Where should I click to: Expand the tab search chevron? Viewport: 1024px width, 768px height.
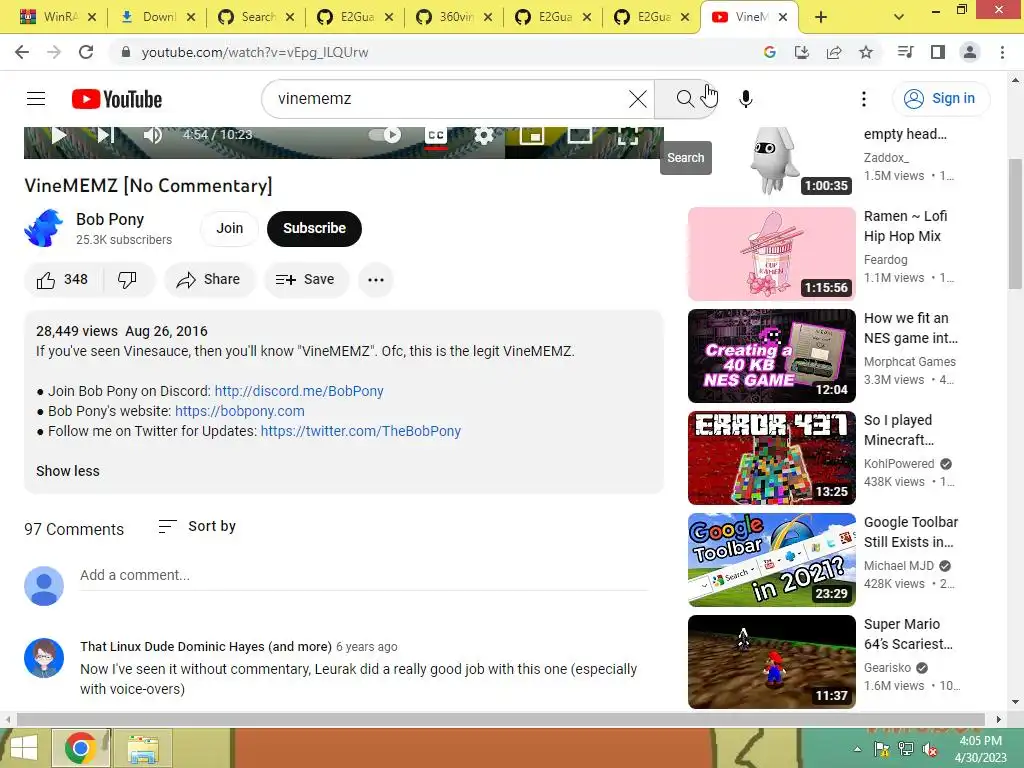[899, 18]
